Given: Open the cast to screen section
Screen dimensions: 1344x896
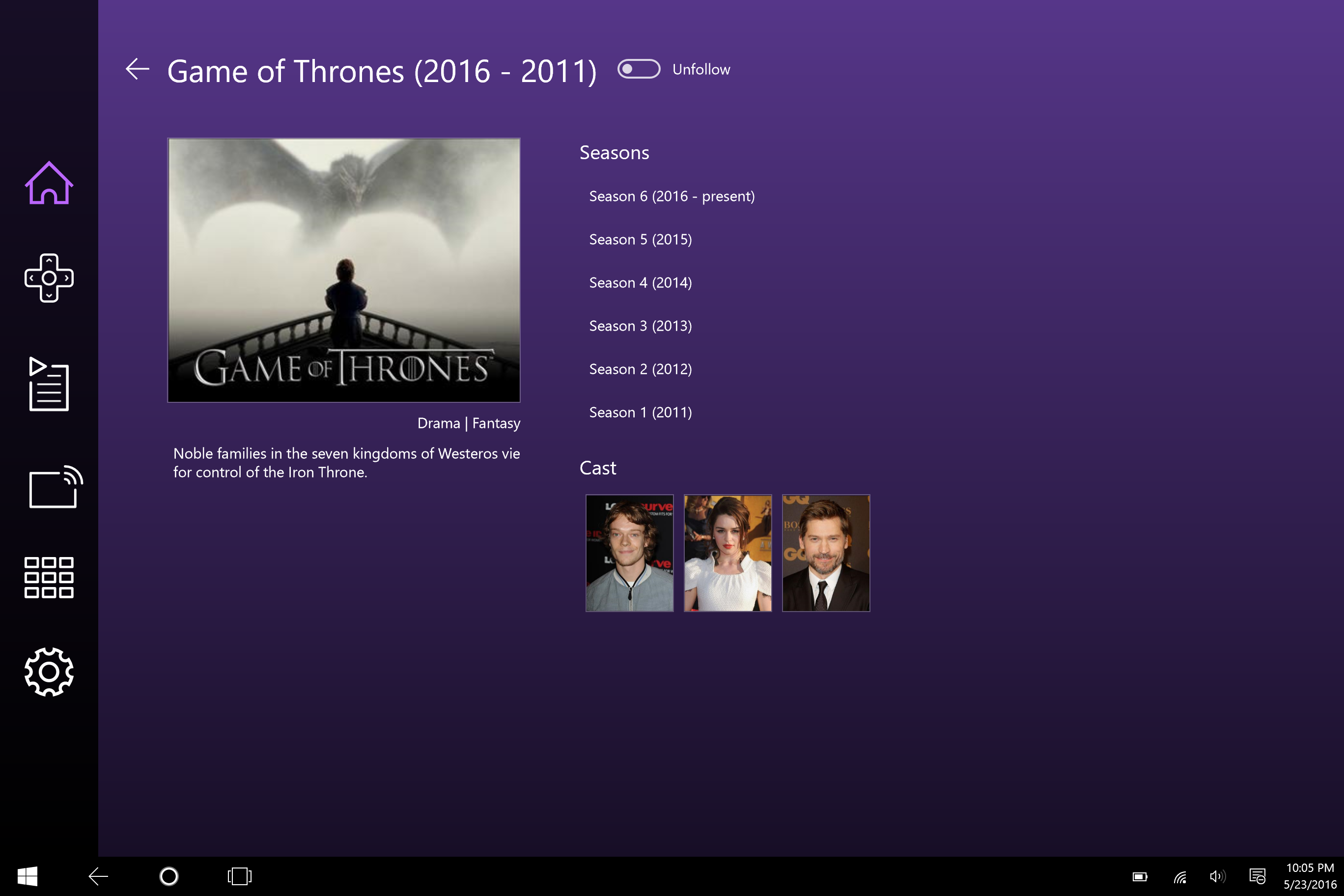Looking at the screenshot, I should click(x=56, y=486).
